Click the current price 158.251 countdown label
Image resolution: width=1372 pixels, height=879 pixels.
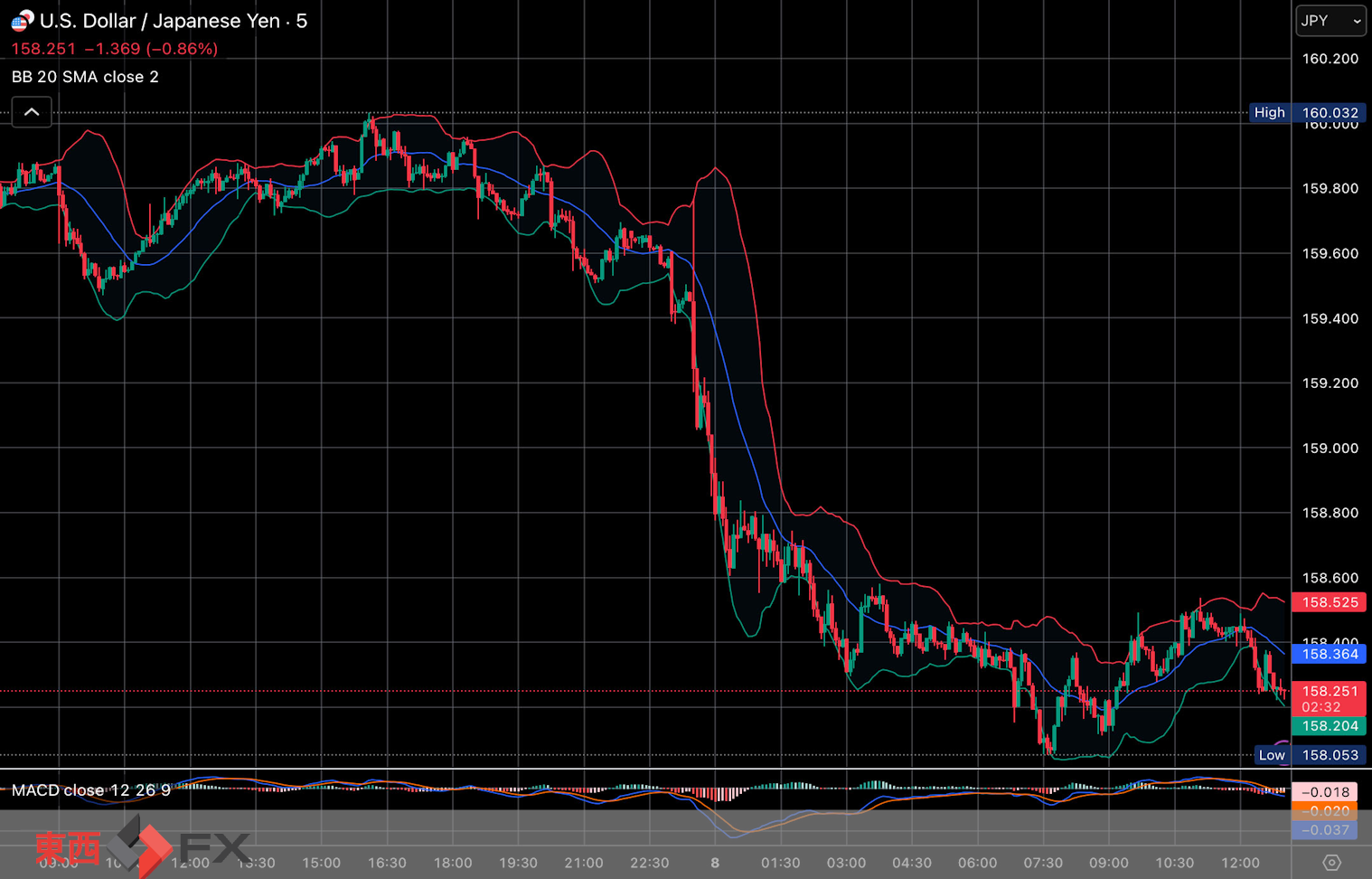1329,698
